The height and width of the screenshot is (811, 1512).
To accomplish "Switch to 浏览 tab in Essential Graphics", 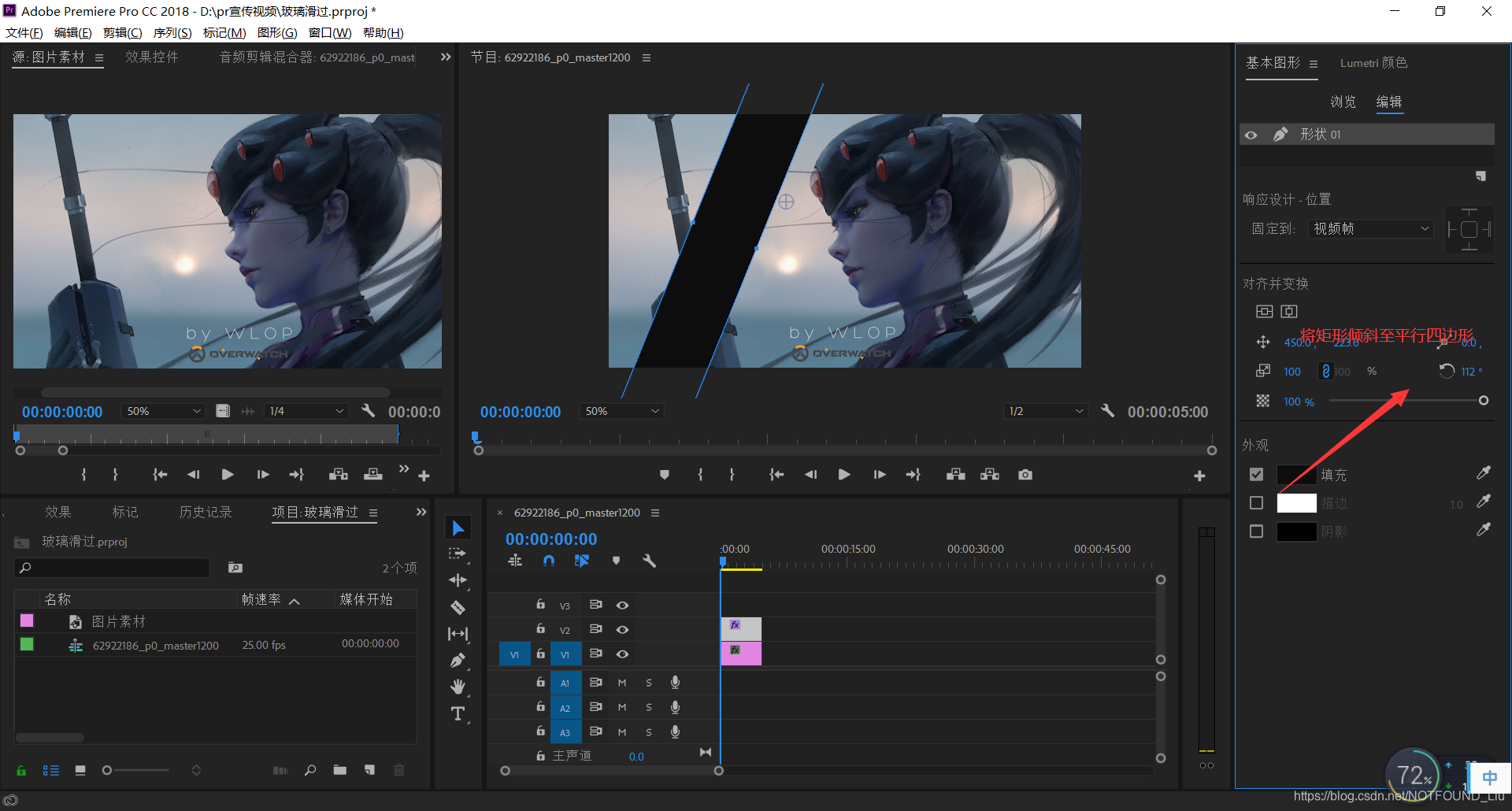I will (x=1343, y=102).
